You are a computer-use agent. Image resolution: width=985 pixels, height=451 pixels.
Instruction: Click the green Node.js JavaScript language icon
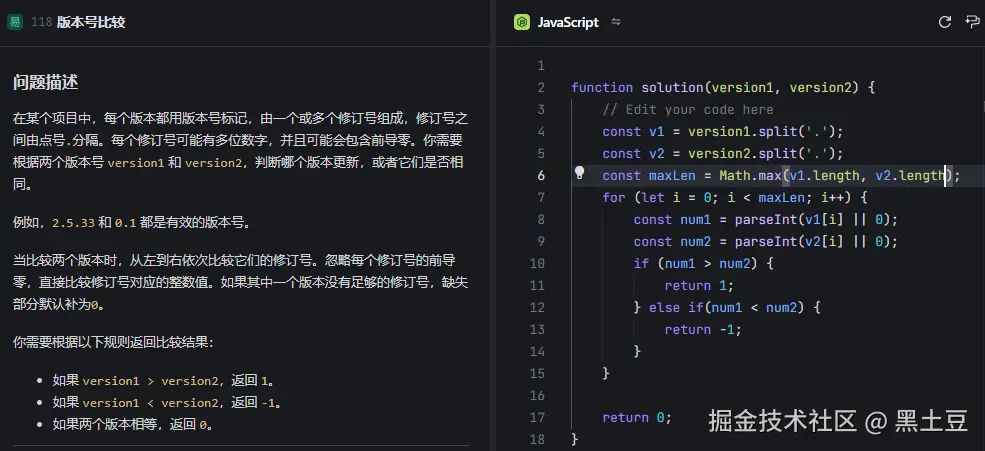tap(521, 23)
